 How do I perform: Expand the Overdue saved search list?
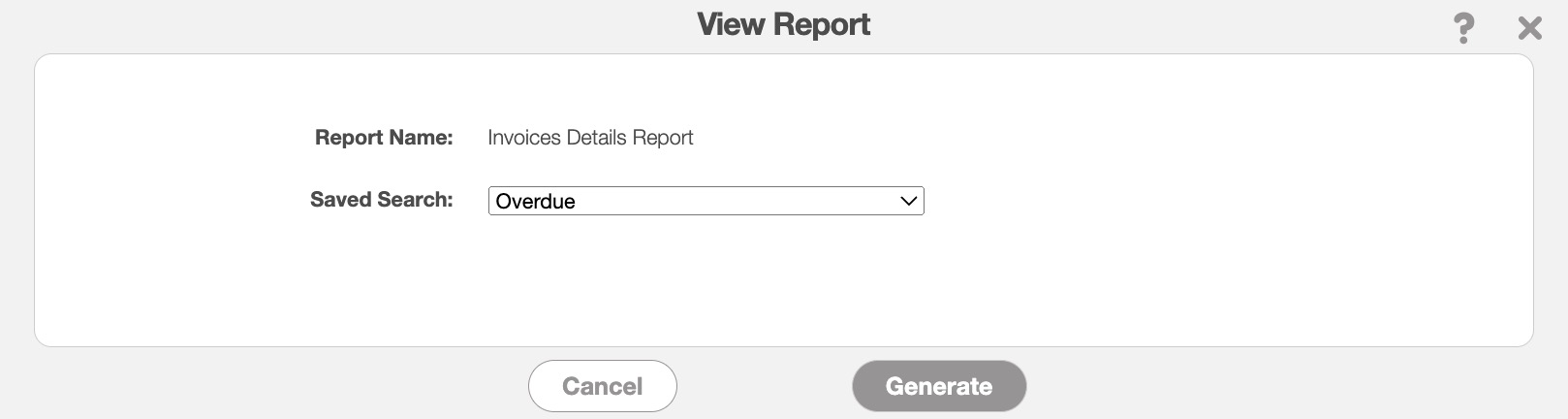[x=706, y=201]
